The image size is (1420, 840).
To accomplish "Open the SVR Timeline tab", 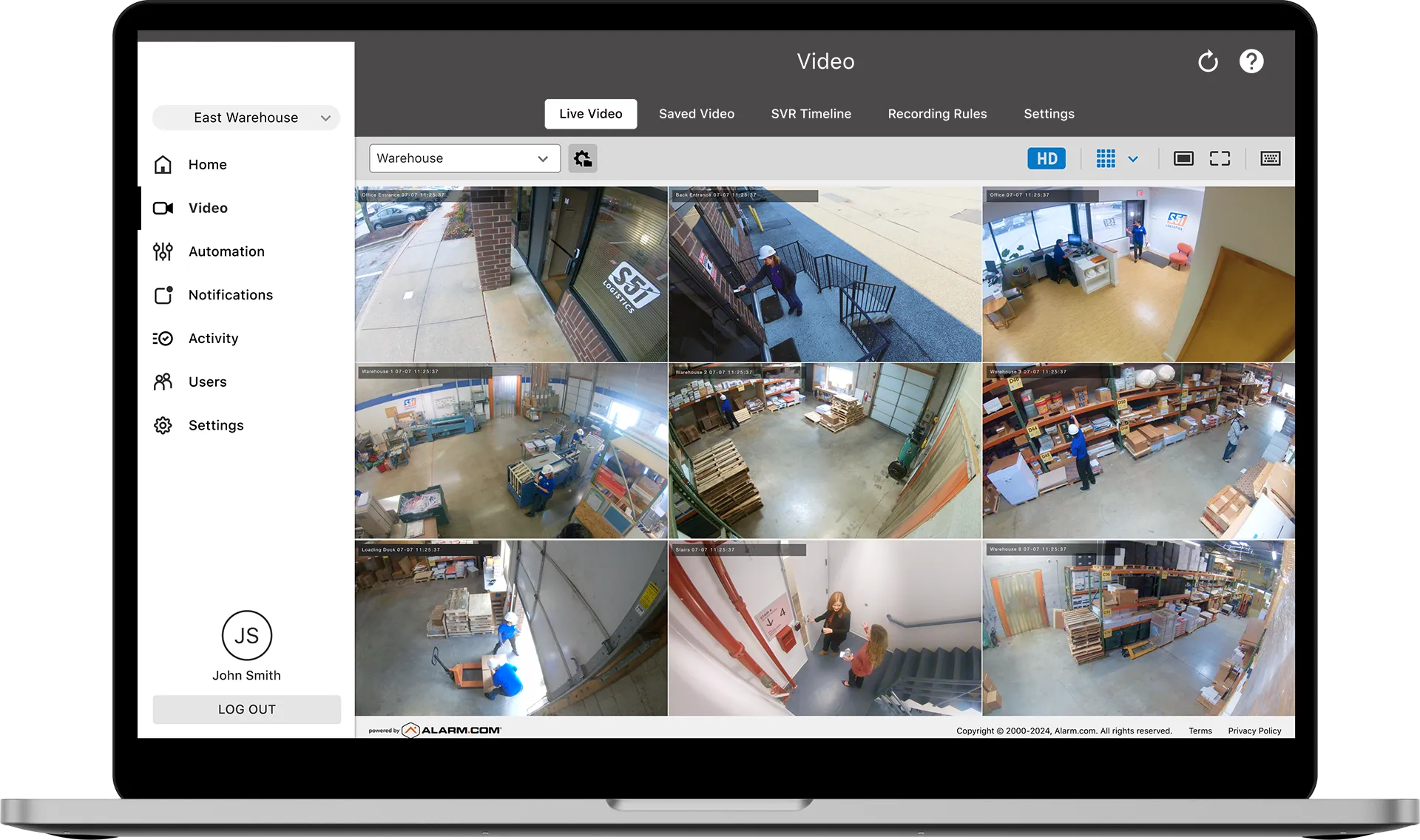I will coord(811,114).
